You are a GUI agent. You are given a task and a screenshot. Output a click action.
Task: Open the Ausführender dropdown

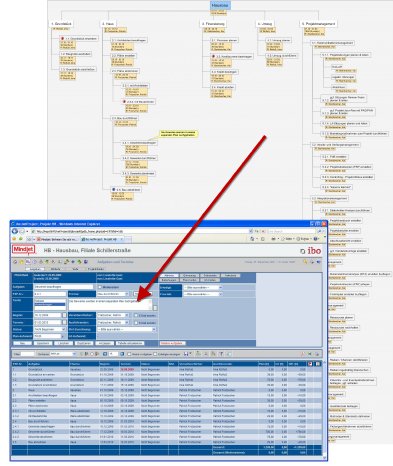coord(113,322)
